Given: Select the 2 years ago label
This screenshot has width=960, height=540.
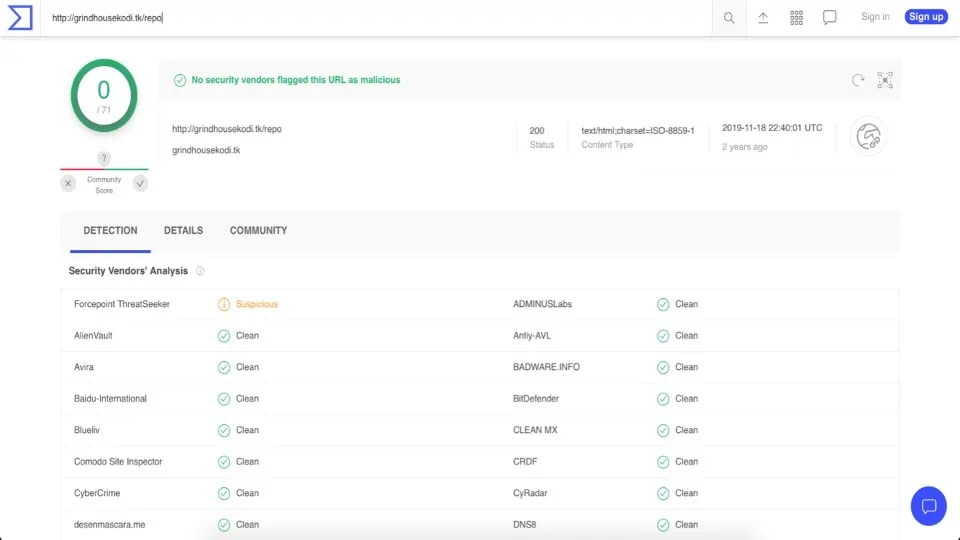Looking at the screenshot, I should (x=744, y=147).
